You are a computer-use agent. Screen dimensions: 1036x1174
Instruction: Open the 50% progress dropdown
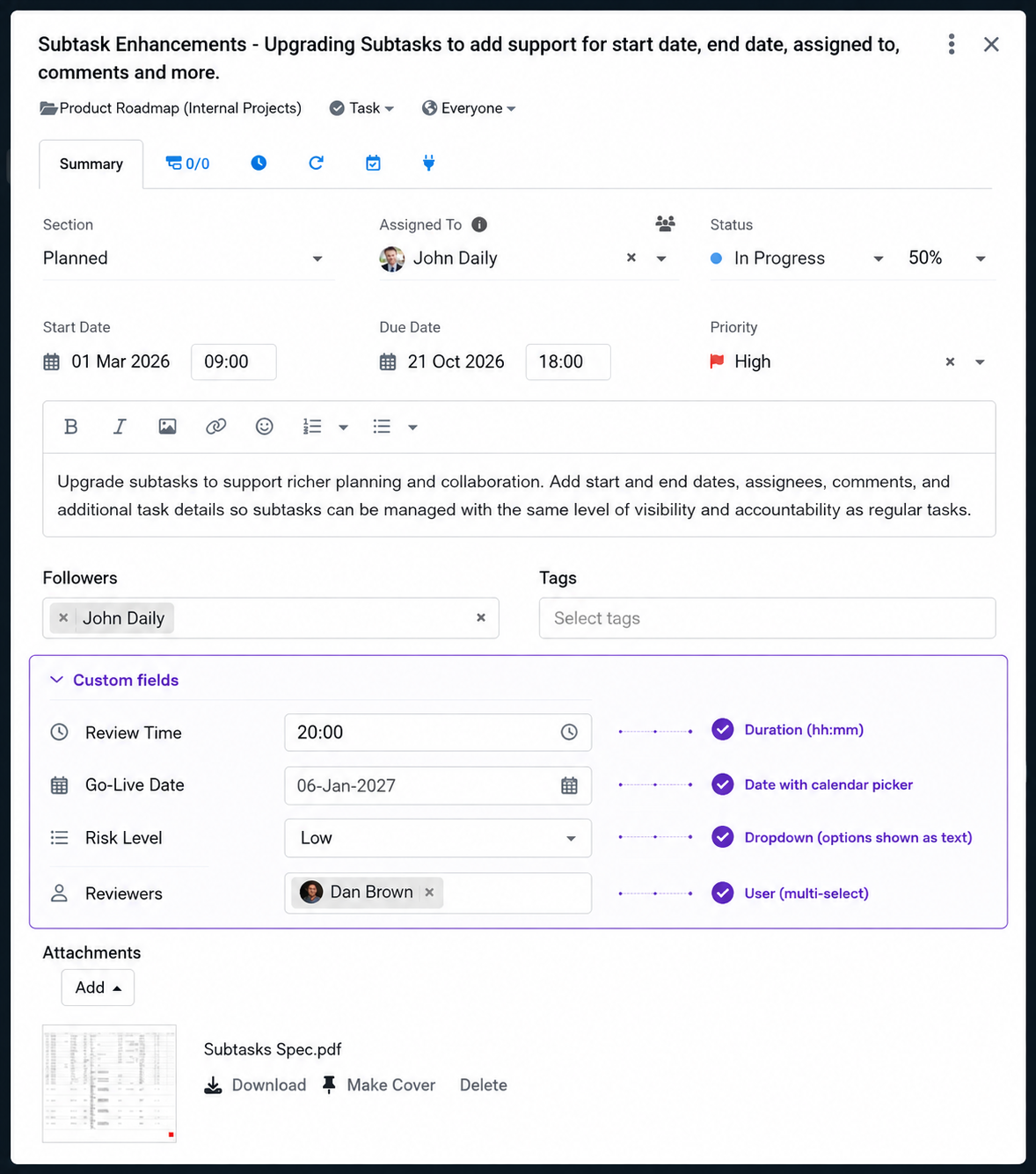[x=946, y=259]
